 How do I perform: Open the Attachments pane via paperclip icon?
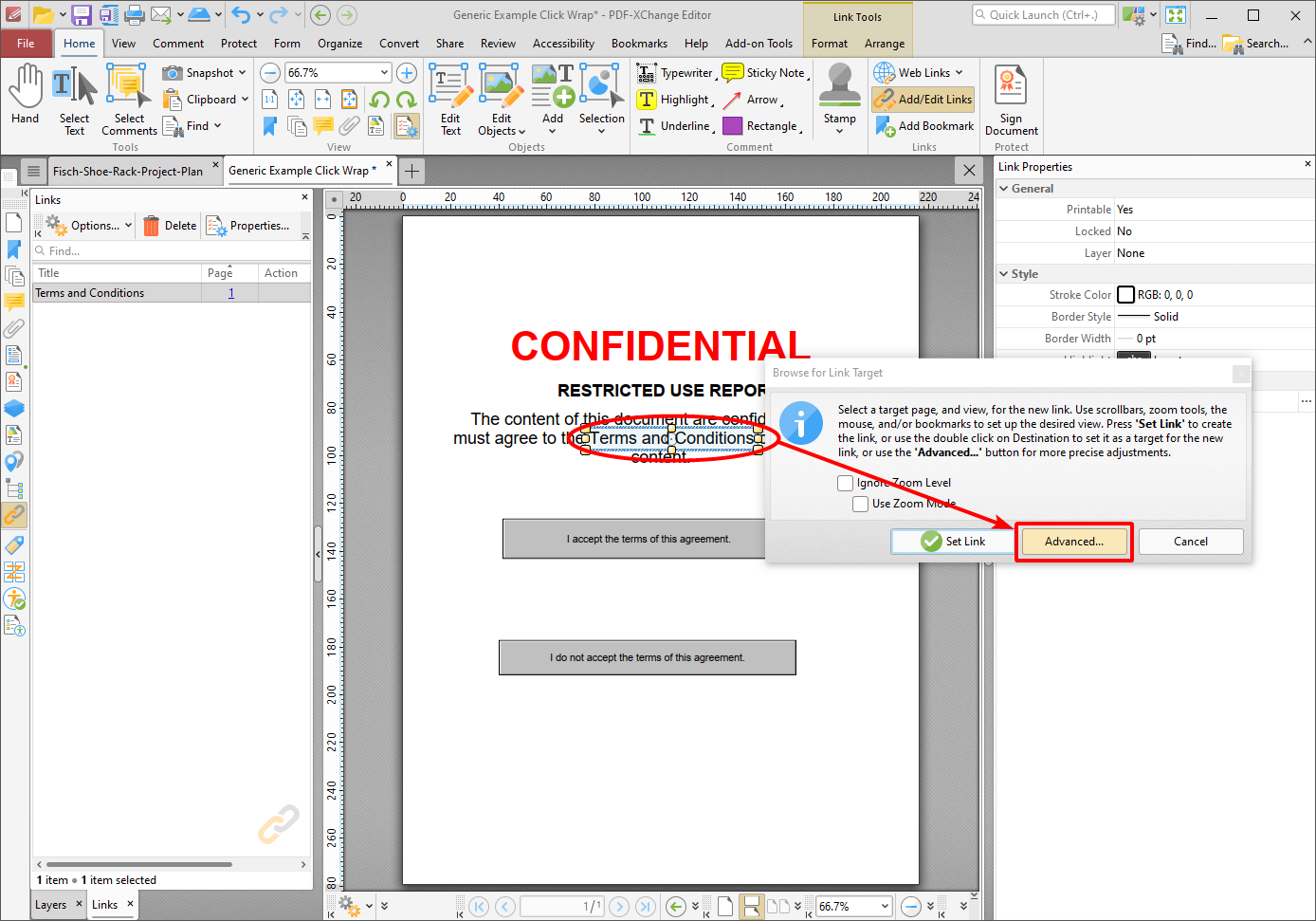[14, 328]
